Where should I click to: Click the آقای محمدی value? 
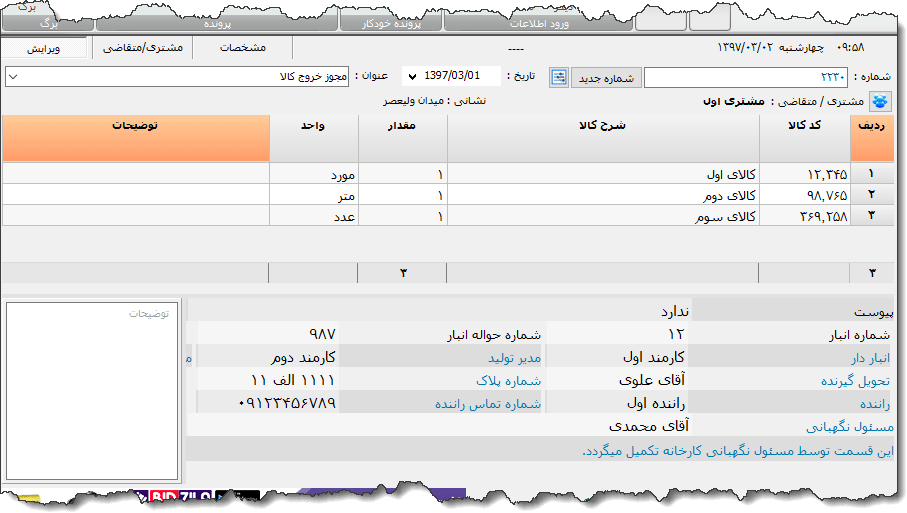648,426
